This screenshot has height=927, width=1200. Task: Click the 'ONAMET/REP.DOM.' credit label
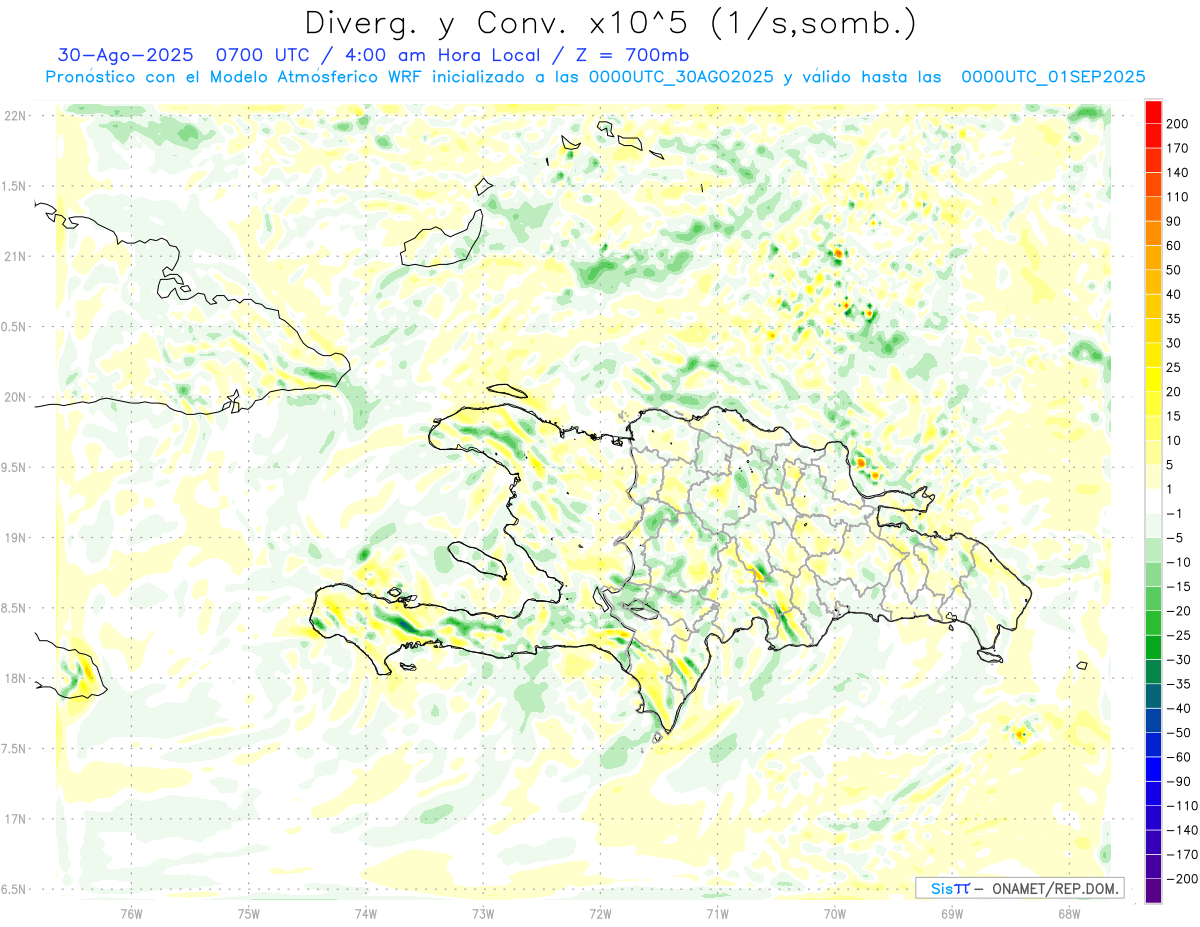pos(1056,888)
